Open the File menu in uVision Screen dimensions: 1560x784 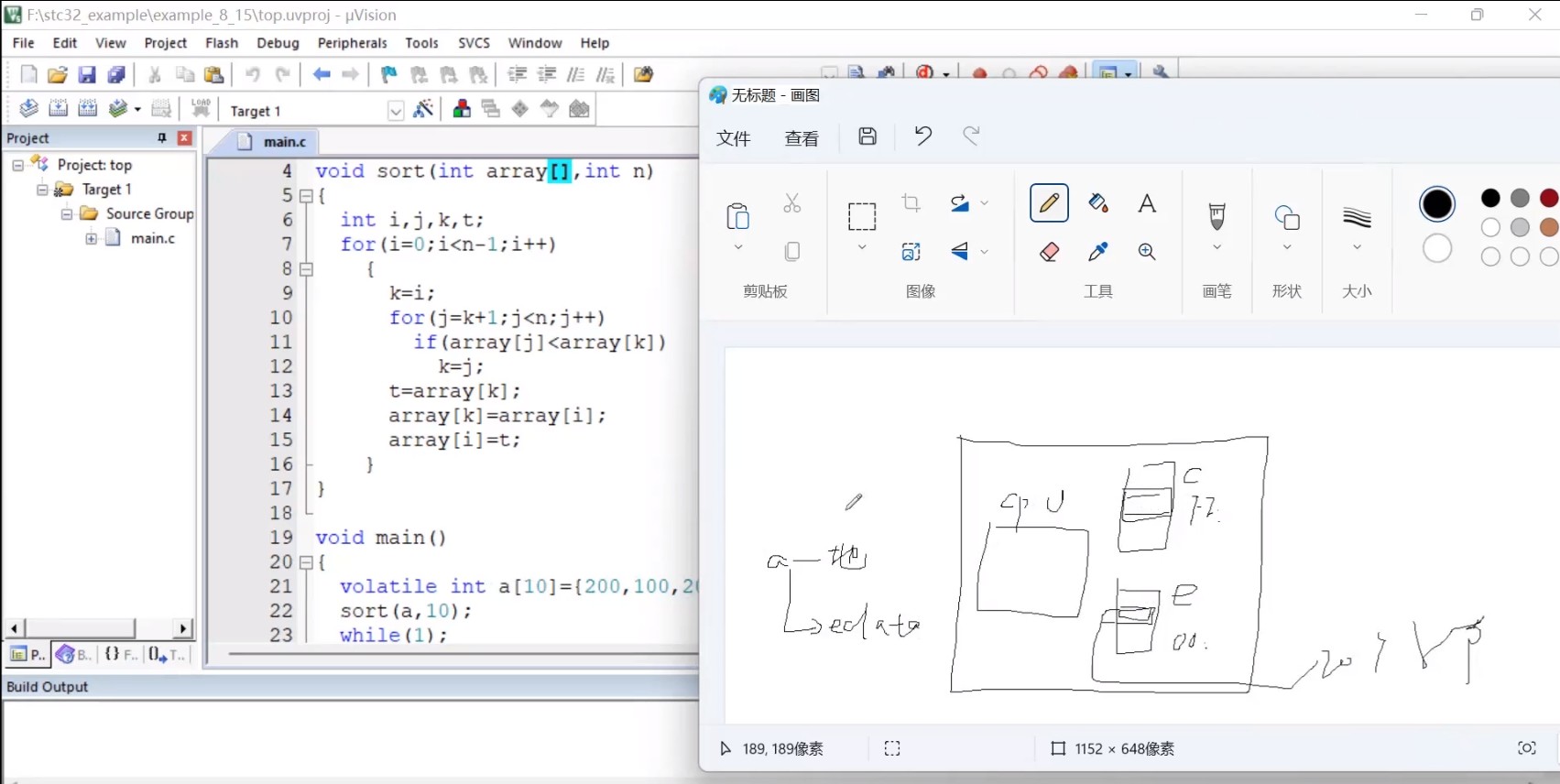[24, 43]
